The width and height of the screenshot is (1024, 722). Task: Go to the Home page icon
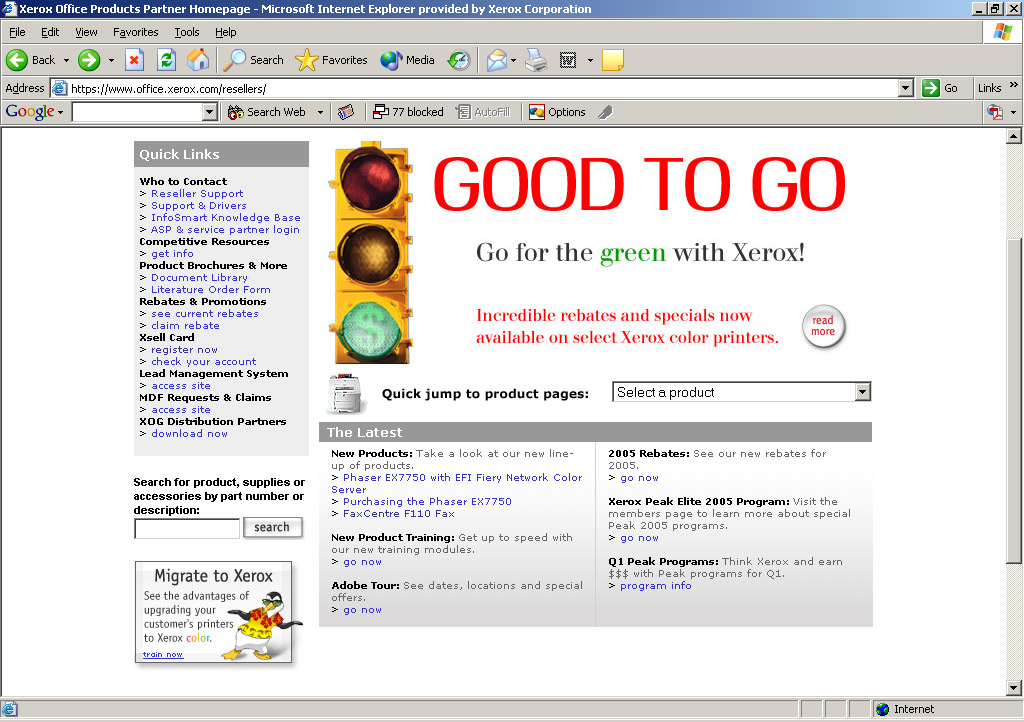pyautogui.click(x=198, y=60)
